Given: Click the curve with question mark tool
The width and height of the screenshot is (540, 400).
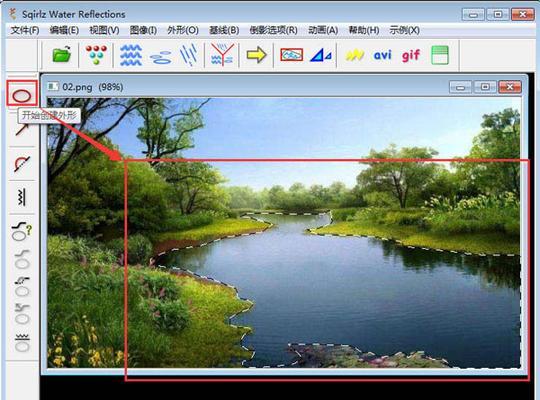Looking at the screenshot, I should pyautogui.click(x=22, y=231).
